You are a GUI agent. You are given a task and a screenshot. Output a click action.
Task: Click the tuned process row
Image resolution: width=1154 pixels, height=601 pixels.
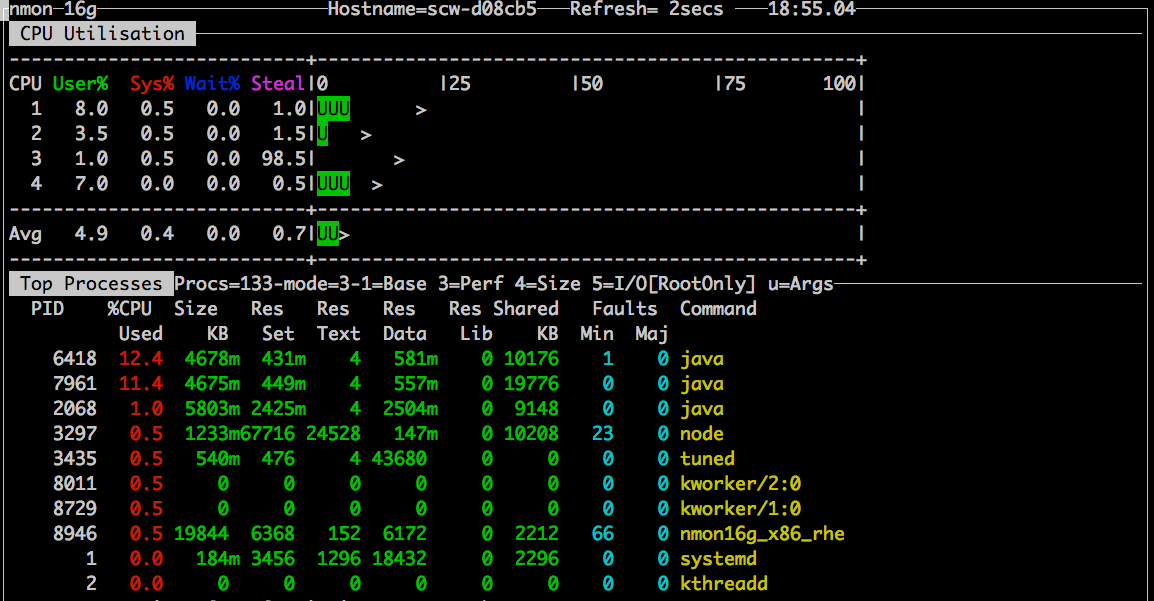point(707,458)
